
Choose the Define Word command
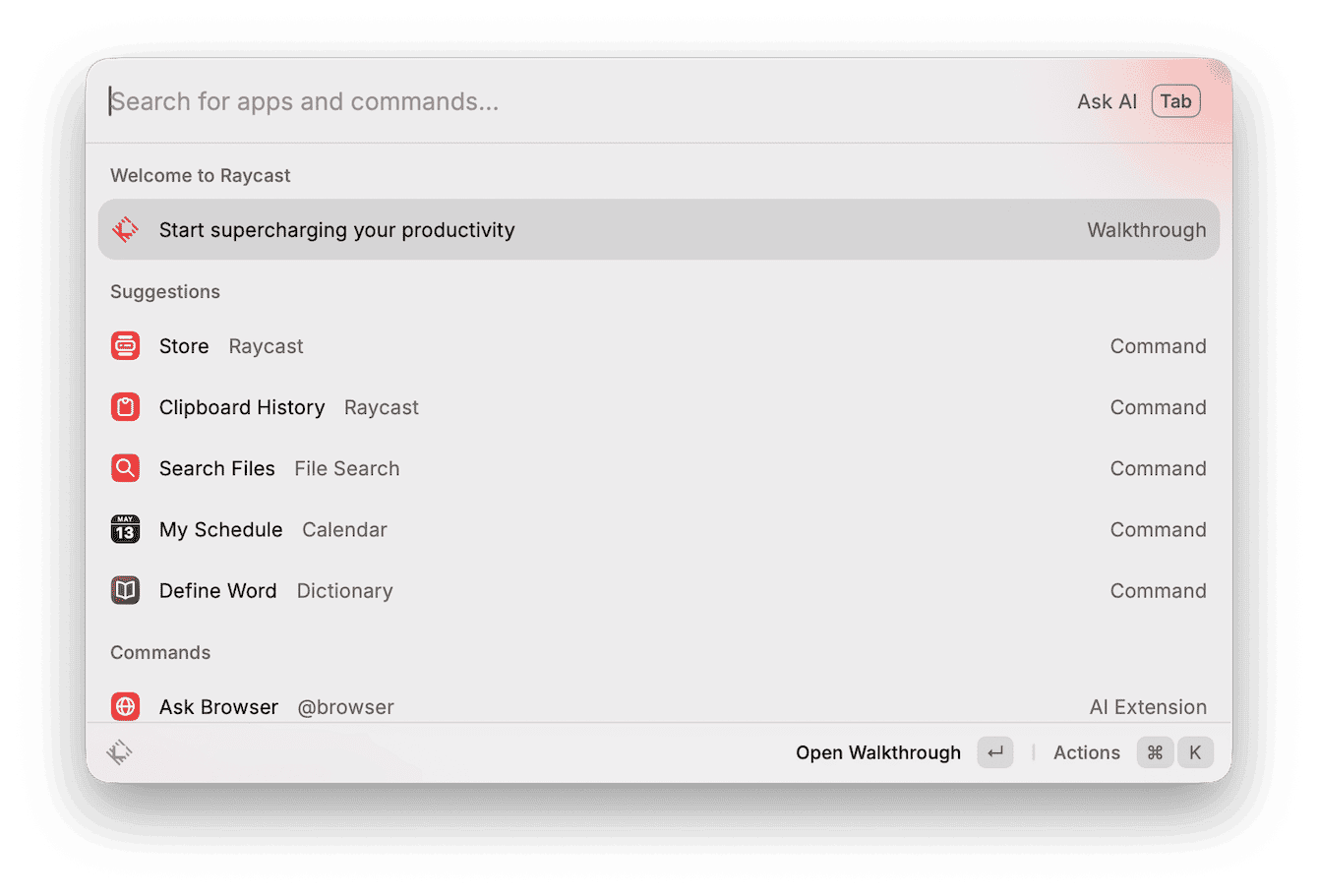click(658, 590)
